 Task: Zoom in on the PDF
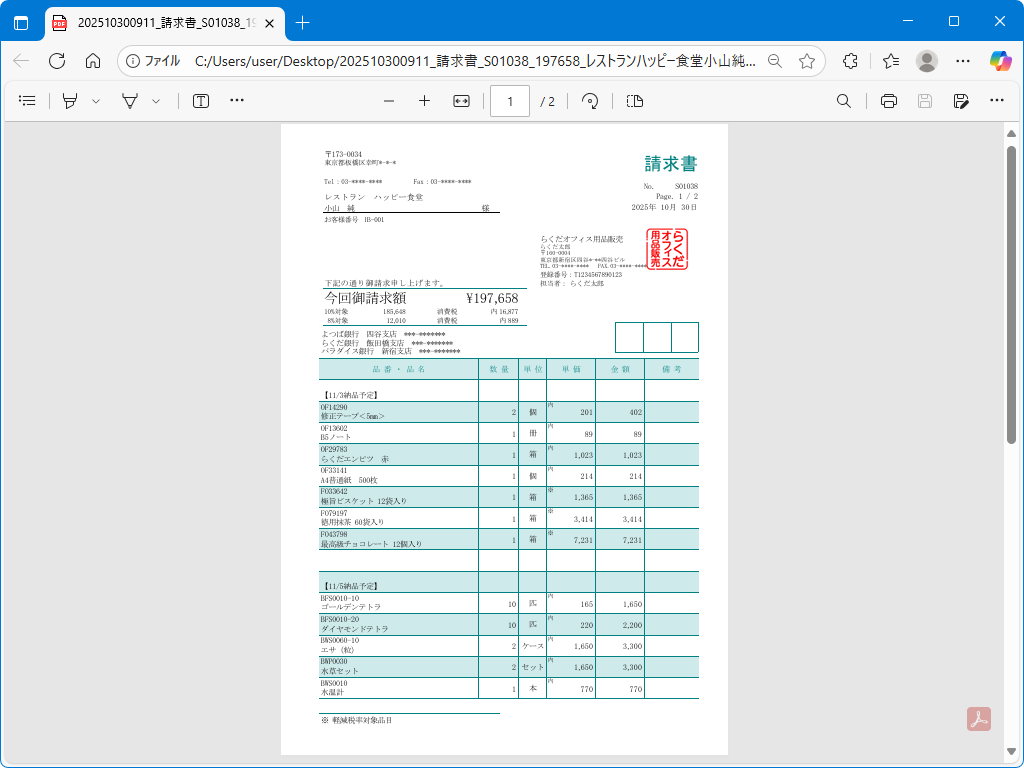point(424,101)
